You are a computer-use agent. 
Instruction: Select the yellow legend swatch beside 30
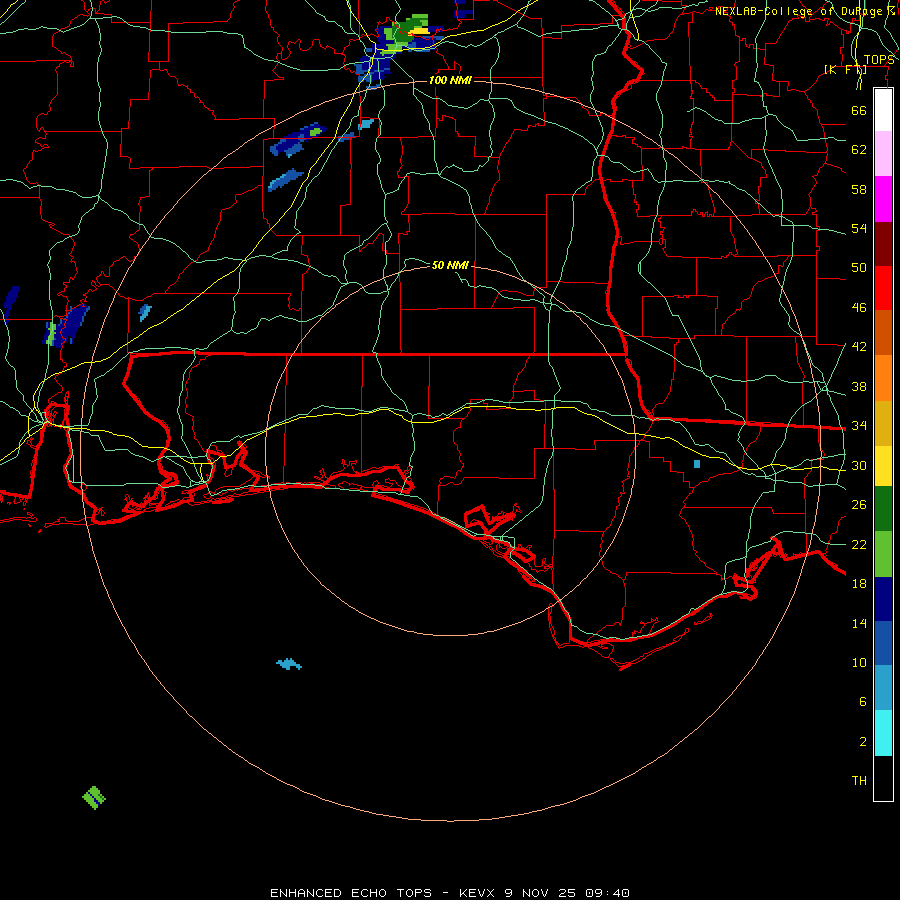click(x=883, y=465)
